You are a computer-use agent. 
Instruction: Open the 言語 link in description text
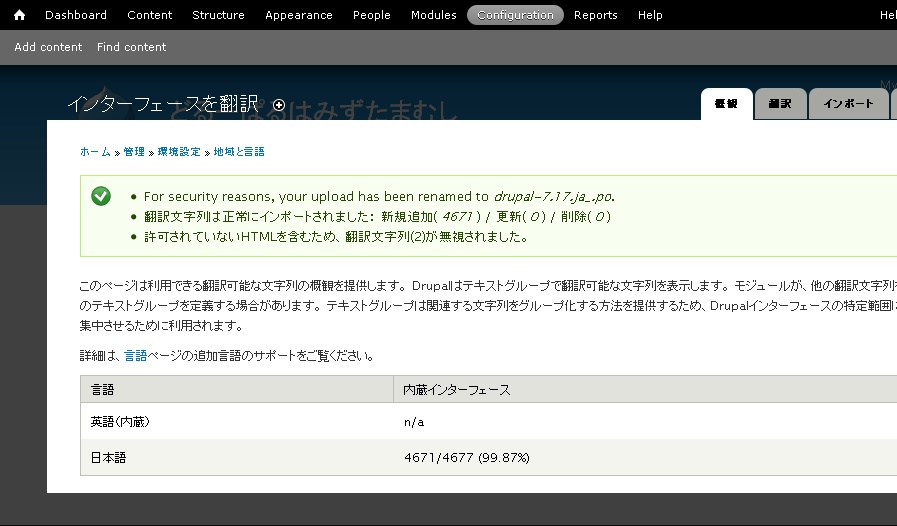point(135,356)
